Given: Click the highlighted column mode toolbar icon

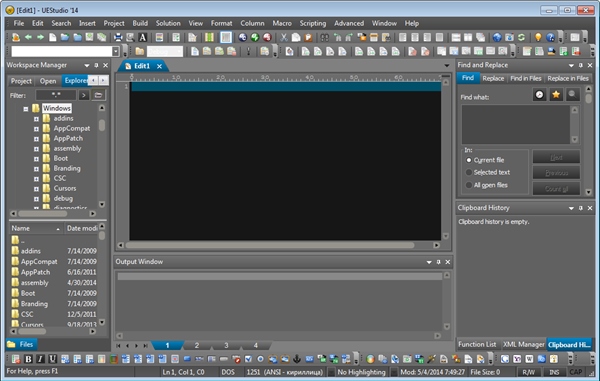Looking at the screenshot, I should (226, 37).
